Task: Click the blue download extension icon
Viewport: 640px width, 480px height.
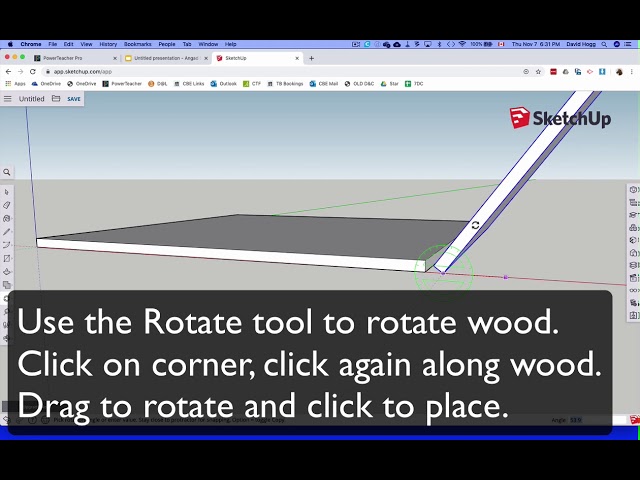Action: pos(602,72)
